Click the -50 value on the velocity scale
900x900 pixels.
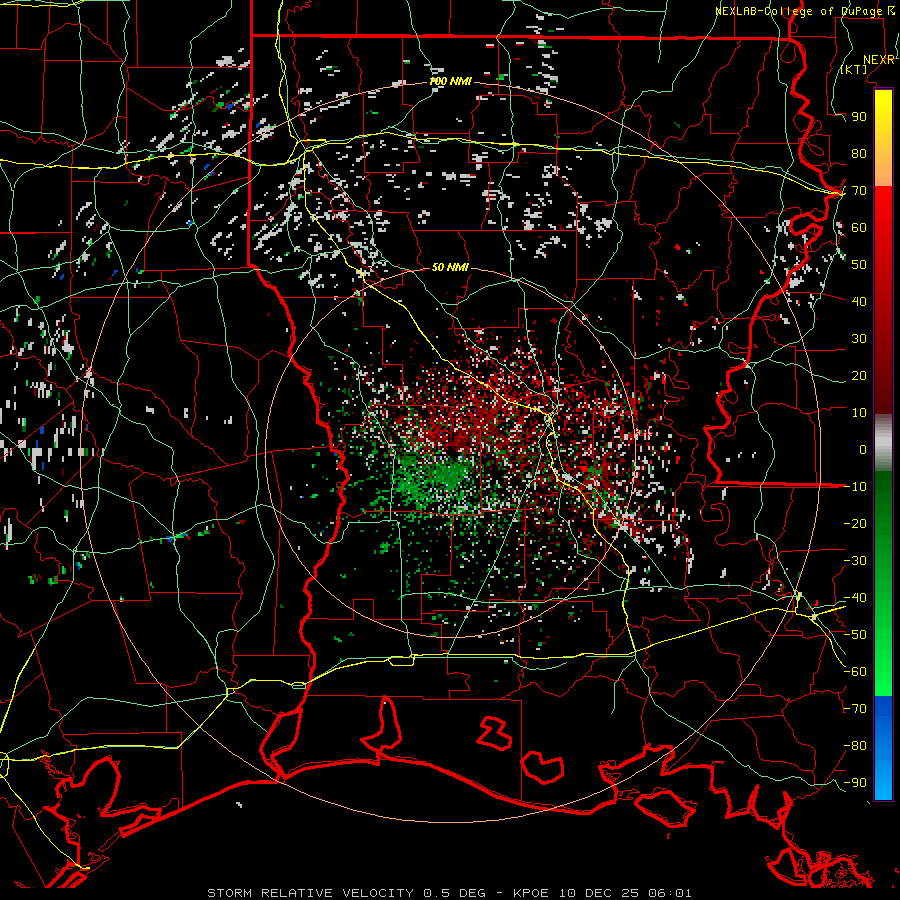[855, 635]
